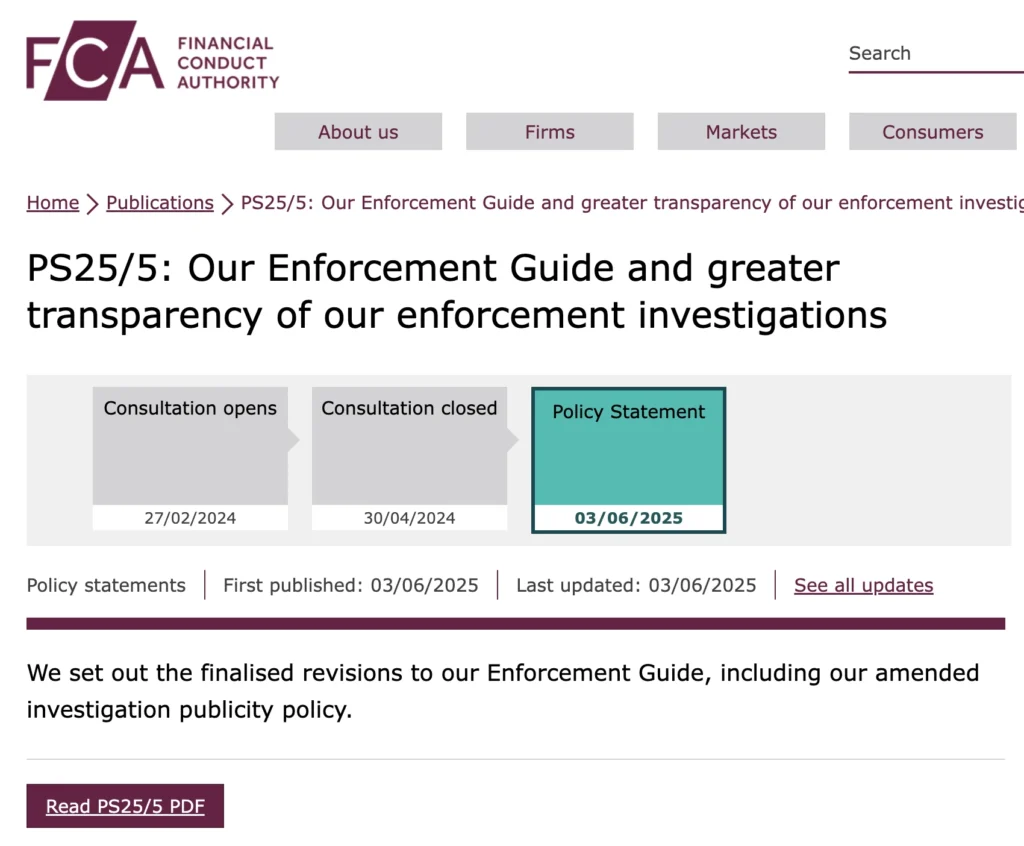Click the 03/06/2025 highlighted date
The width and height of the screenshot is (1024, 846).
click(628, 518)
